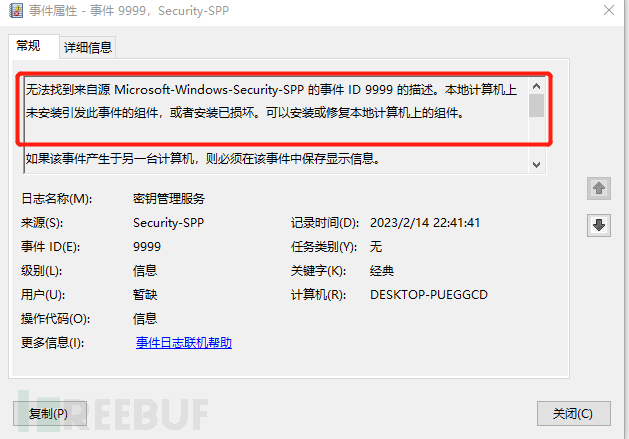629x439 pixels.
Task: Click the computer name DESKTOP-PUEGGCD value
Action: (x=428, y=295)
